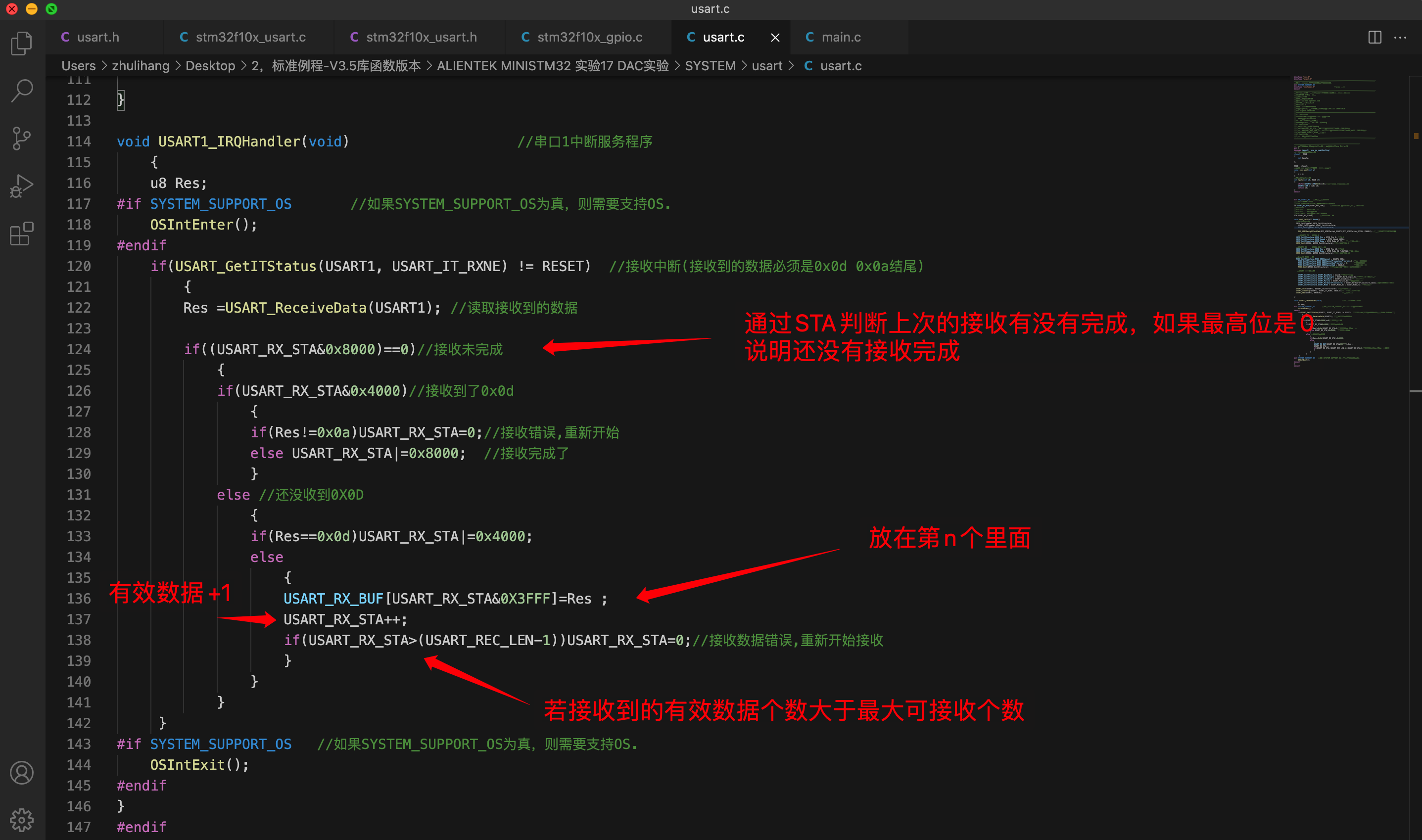Split the editor to the right
1422x840 pixels.
point(1375,38)
